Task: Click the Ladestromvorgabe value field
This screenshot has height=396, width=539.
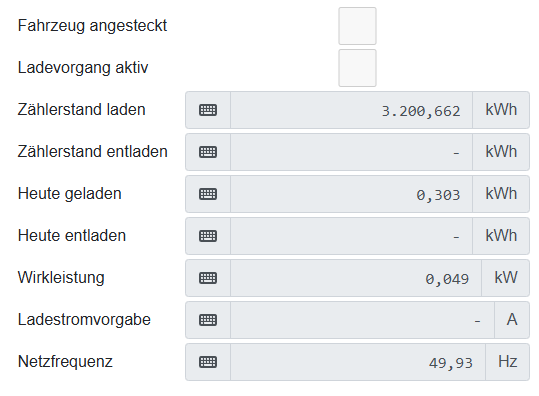Action: tap(362, 320)
